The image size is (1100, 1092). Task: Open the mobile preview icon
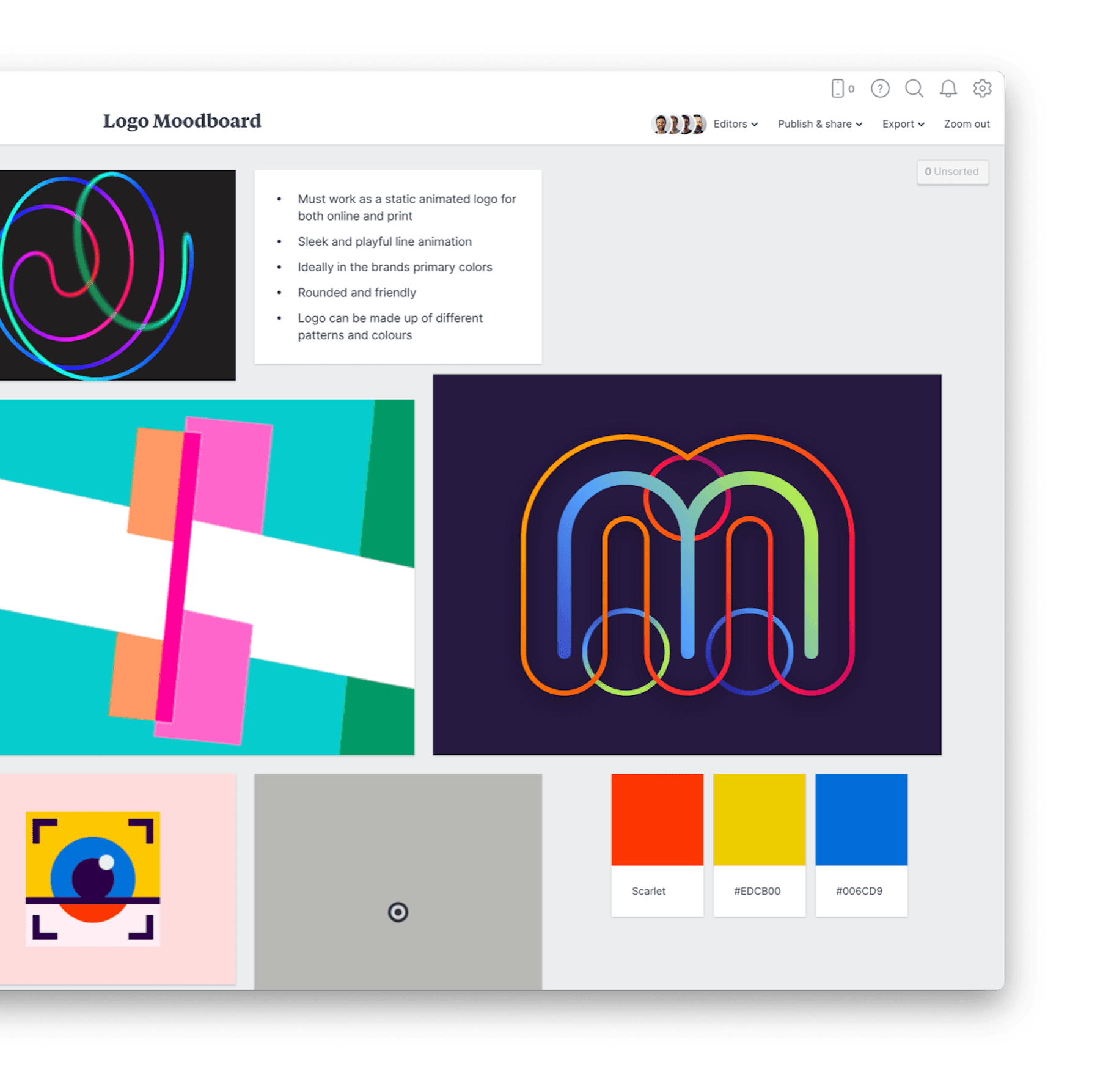point(839,89)
